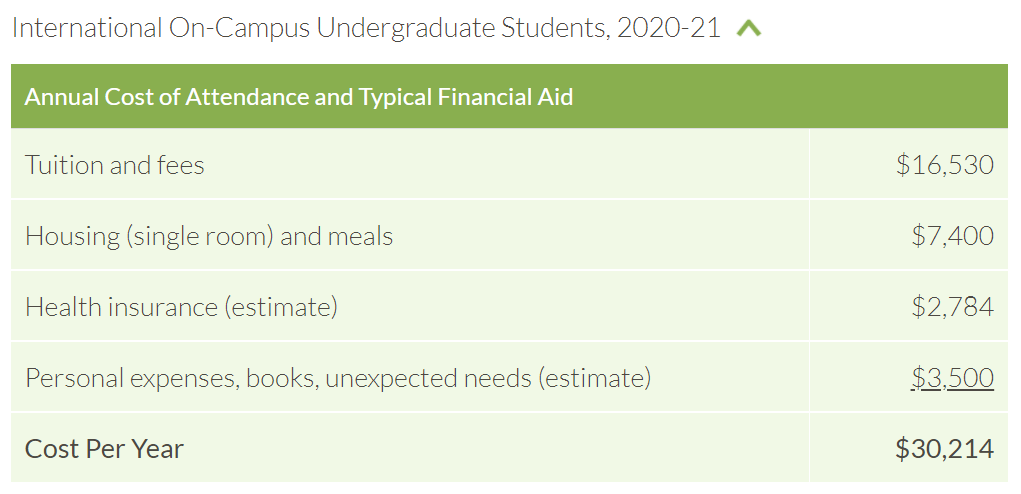Image resolution: width=1021 pixels, height=494 pixels.
Task: Select Health insurance (estimate) label
Action: (x=182, y=307)
